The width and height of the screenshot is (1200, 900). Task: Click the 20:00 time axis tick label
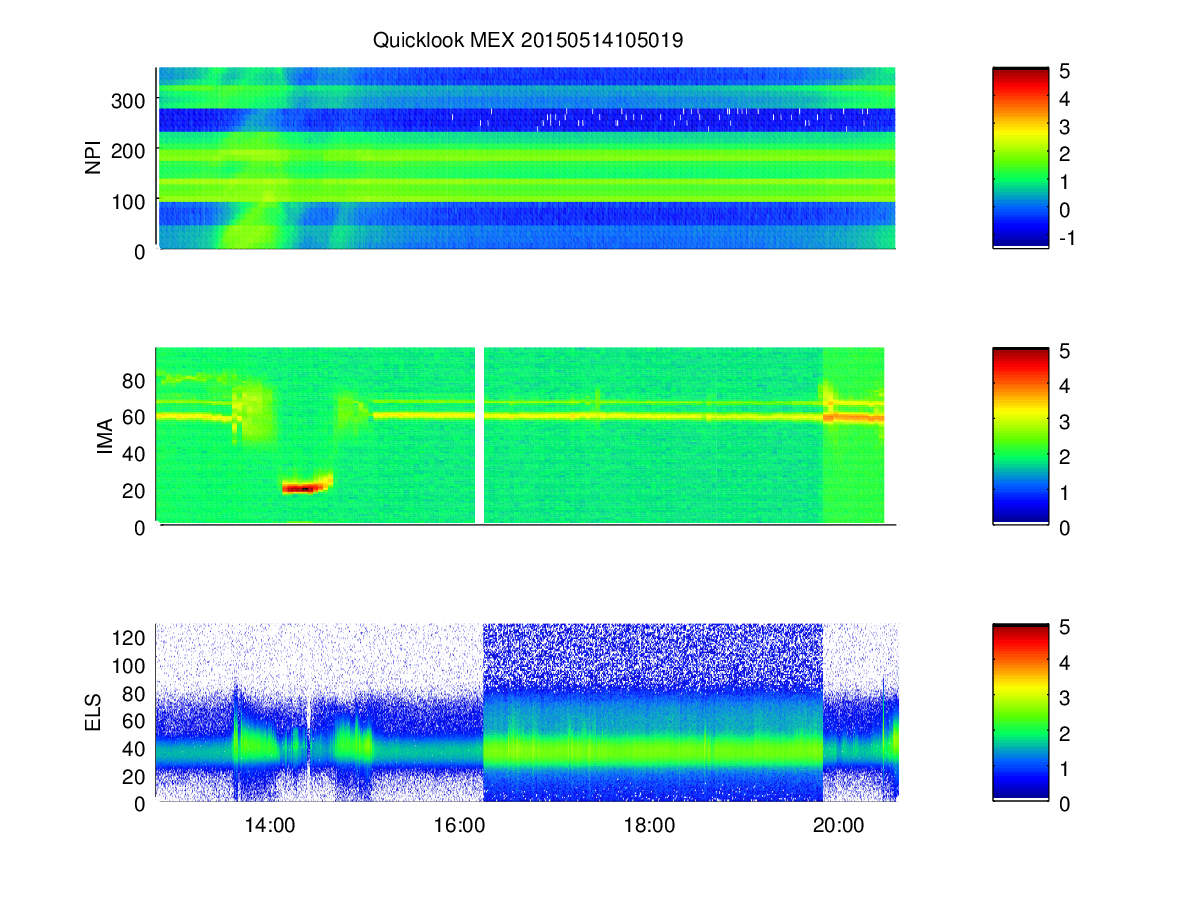coord(838,825)
